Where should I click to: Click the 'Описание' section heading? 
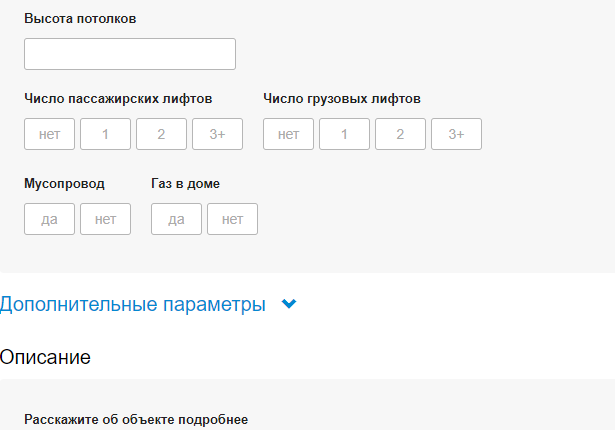[45, 356]
